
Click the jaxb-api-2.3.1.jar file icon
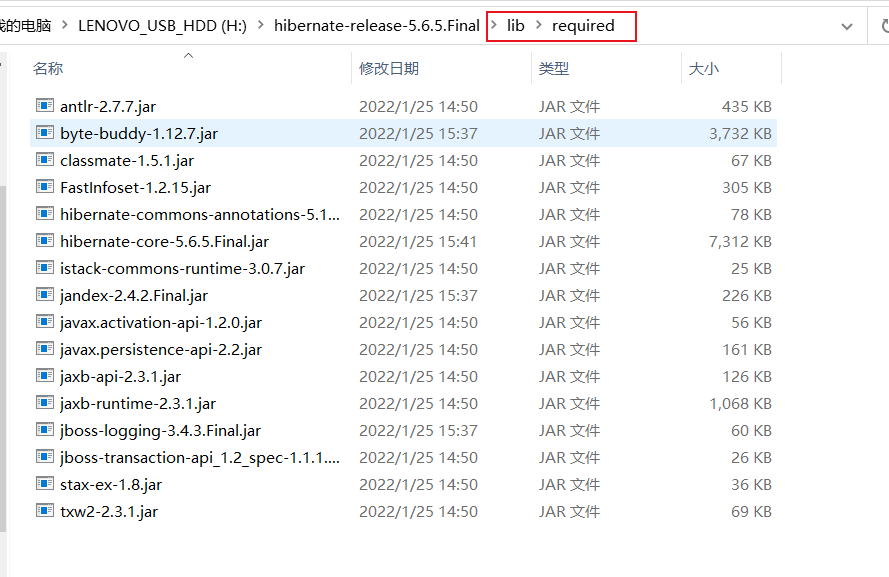(45, 376)
